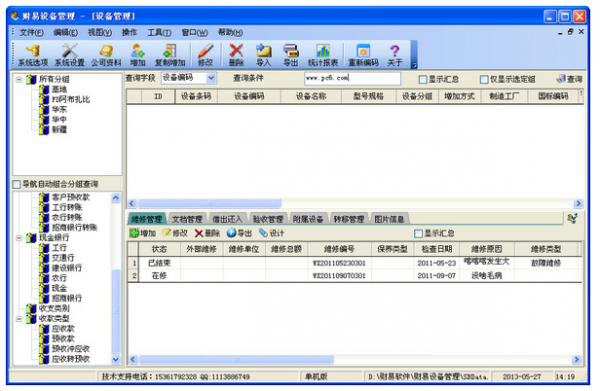Click the 增加 device toolbar icon
Image resolution: width=600 pixels, height=391 pixels.
138,55
